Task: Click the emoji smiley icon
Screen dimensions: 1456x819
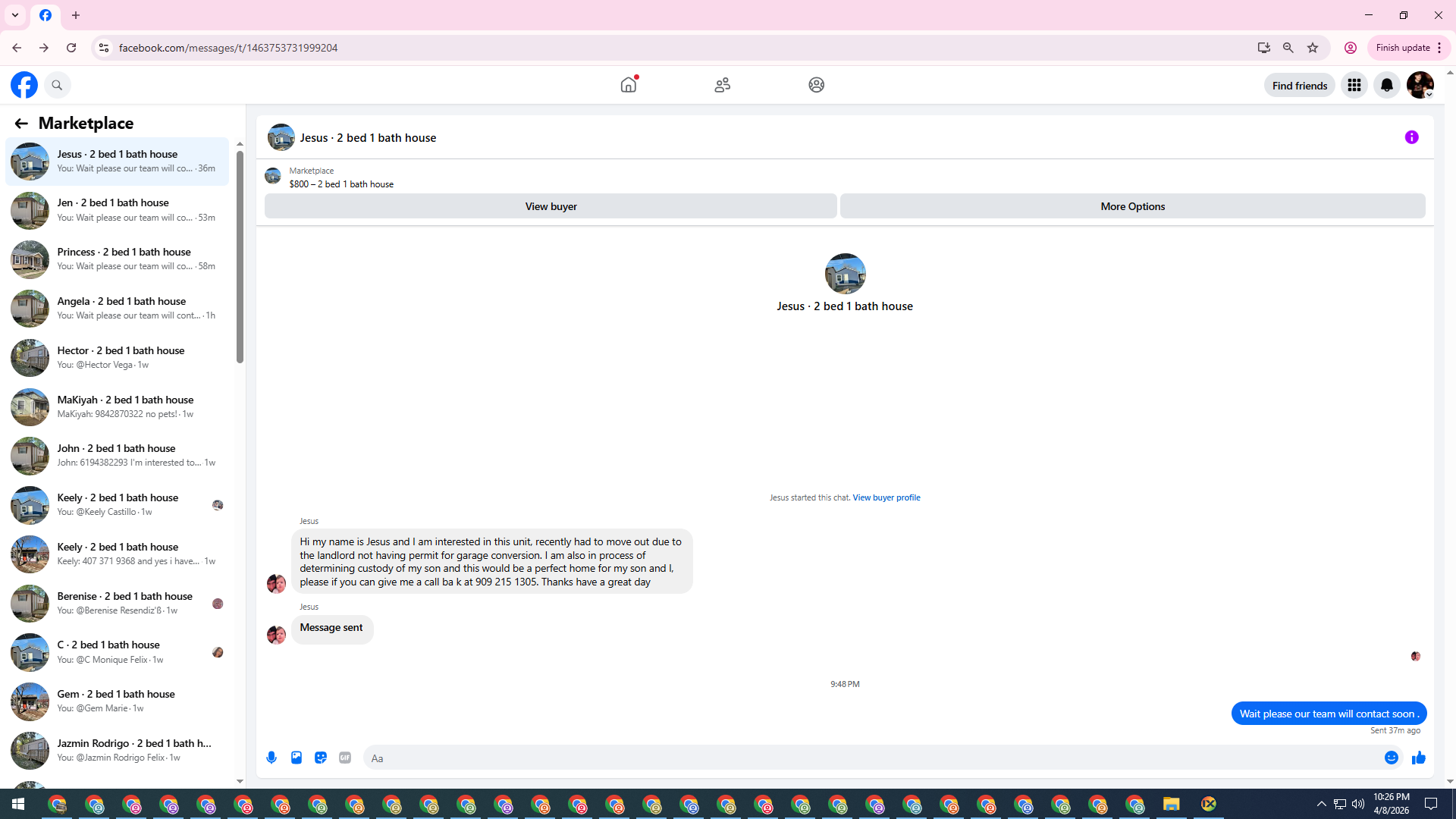Action: [1391, 758]
